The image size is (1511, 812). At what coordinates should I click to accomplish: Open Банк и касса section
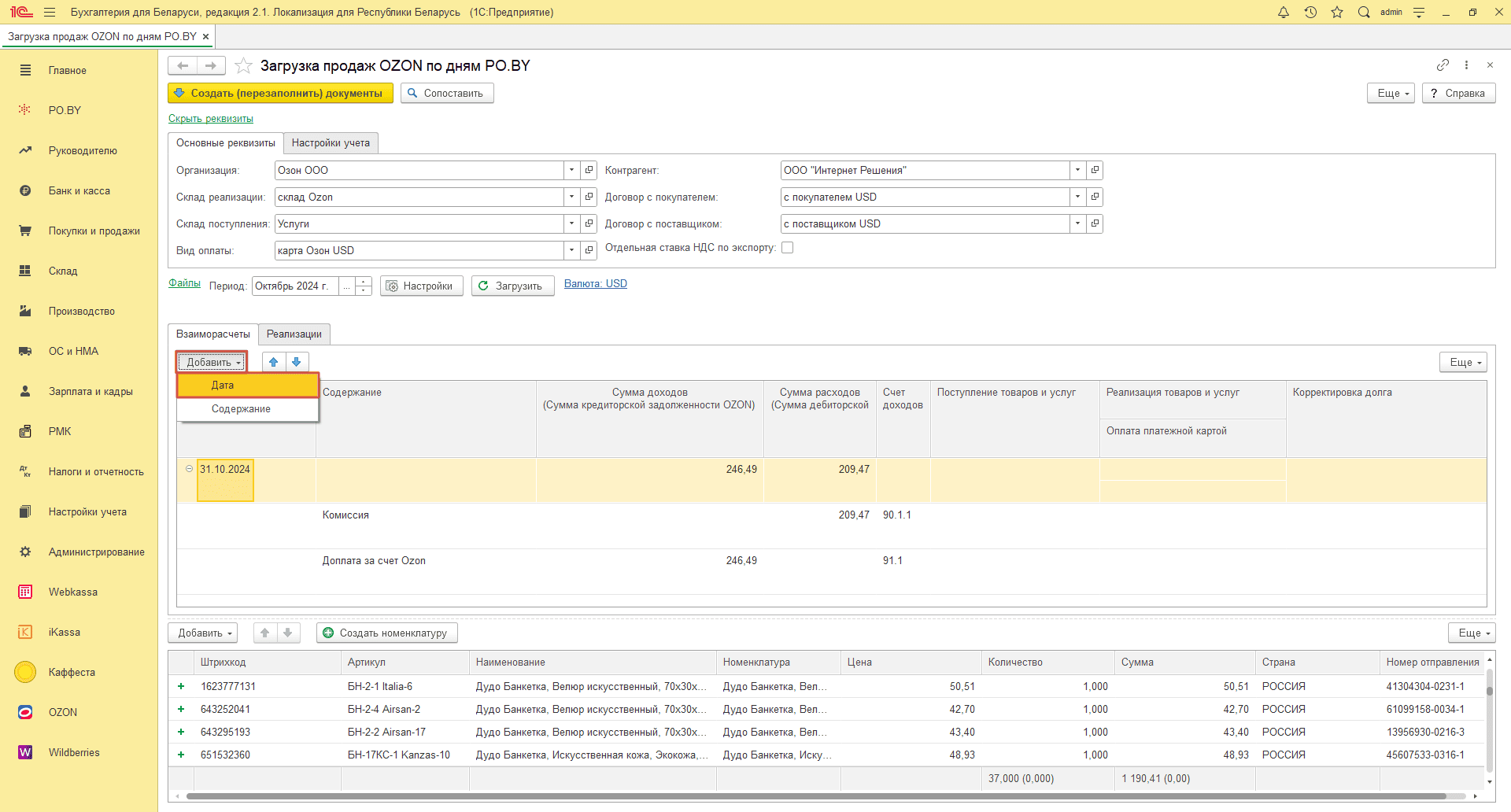click(x=79, y=190)
